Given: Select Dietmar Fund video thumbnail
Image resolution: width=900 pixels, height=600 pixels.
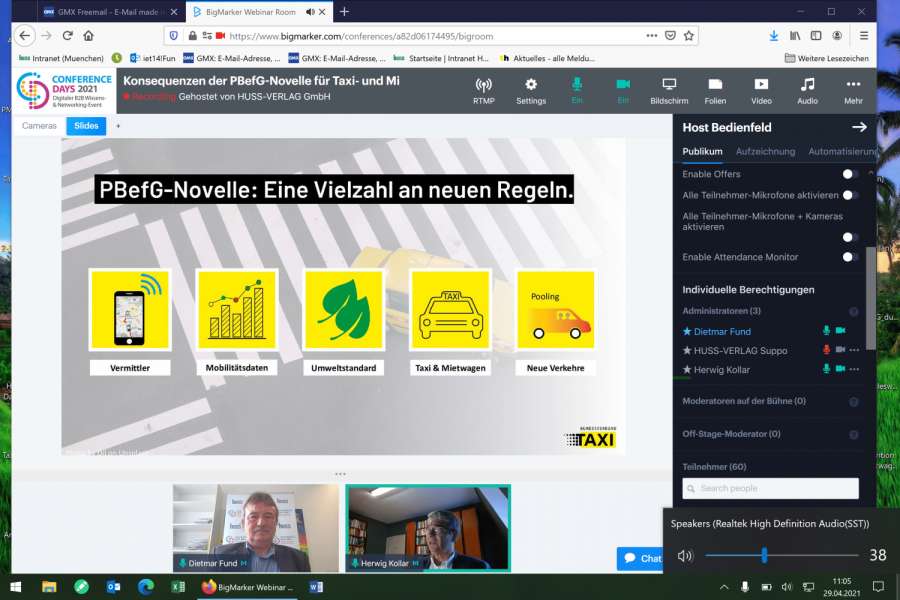Looking at the screenshot, I should [x=256, y=528].
